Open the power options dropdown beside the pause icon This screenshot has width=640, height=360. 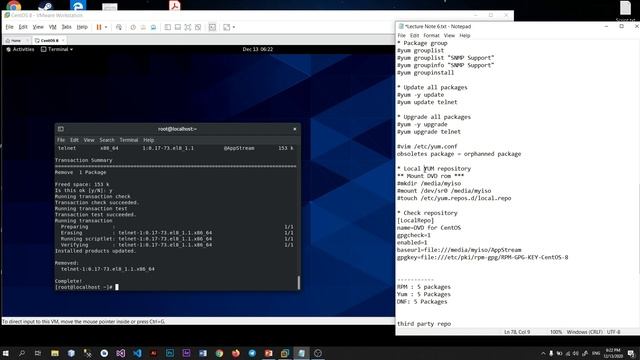[x=106, y=27]
